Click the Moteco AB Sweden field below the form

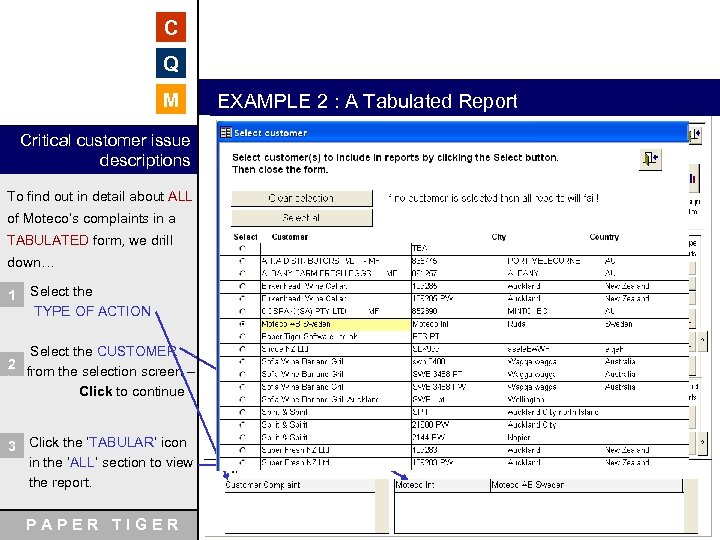pyautogui.click(x=586, y=485)
